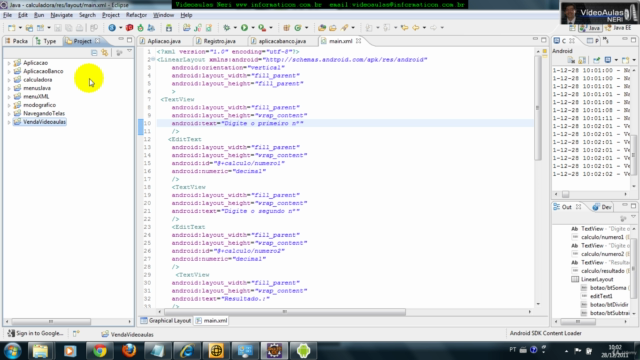Image resolution: width=640 pixels, height=360 pixels.
Task: Select the AplicacaoBanco project
Action: click(43, 71)
